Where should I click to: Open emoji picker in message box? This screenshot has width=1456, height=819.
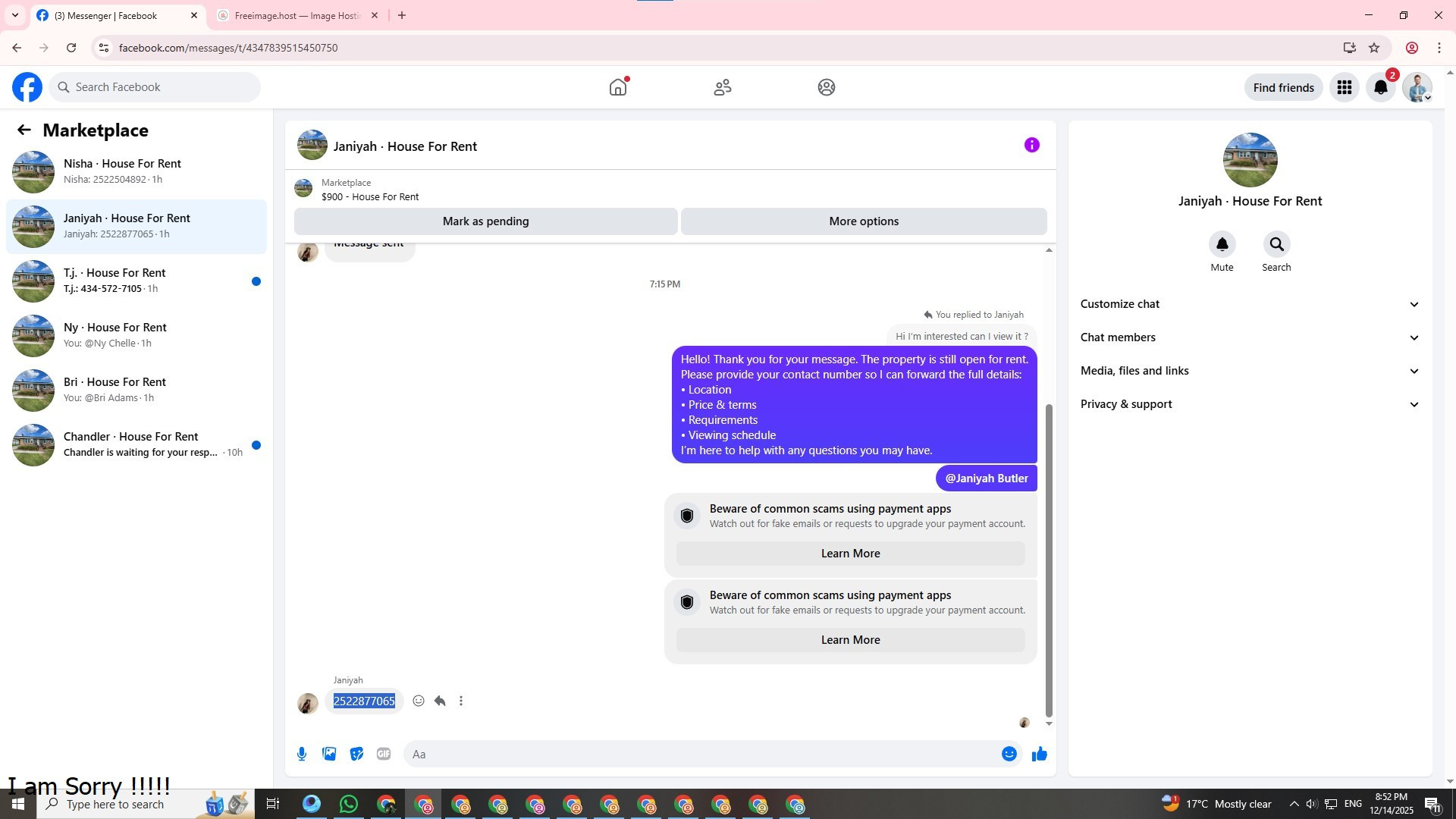1009,754
